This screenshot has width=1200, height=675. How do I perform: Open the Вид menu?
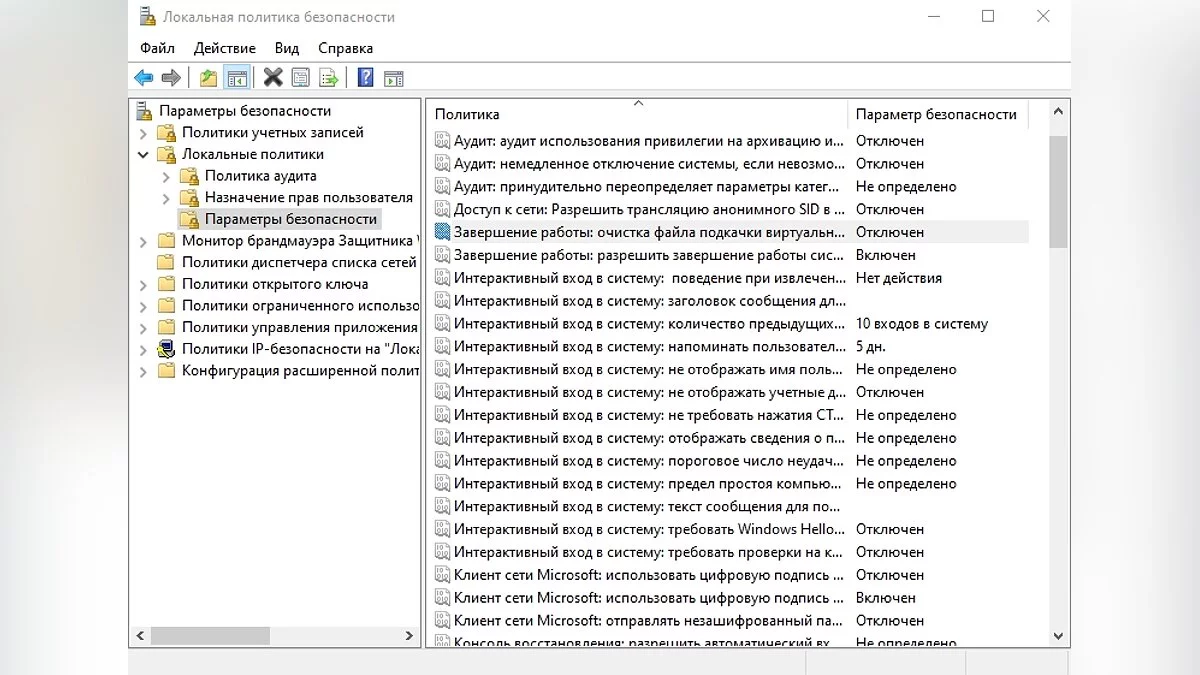click(x=286, y=48)
